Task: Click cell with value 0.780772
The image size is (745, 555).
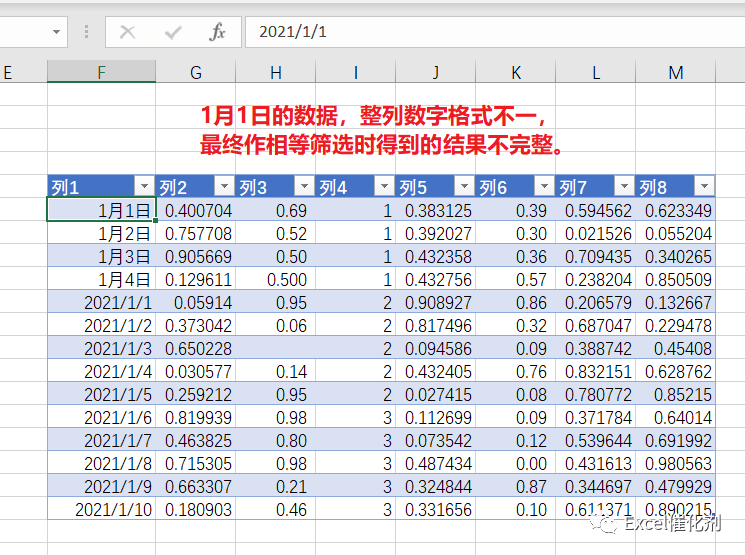Action: [595, 394]
